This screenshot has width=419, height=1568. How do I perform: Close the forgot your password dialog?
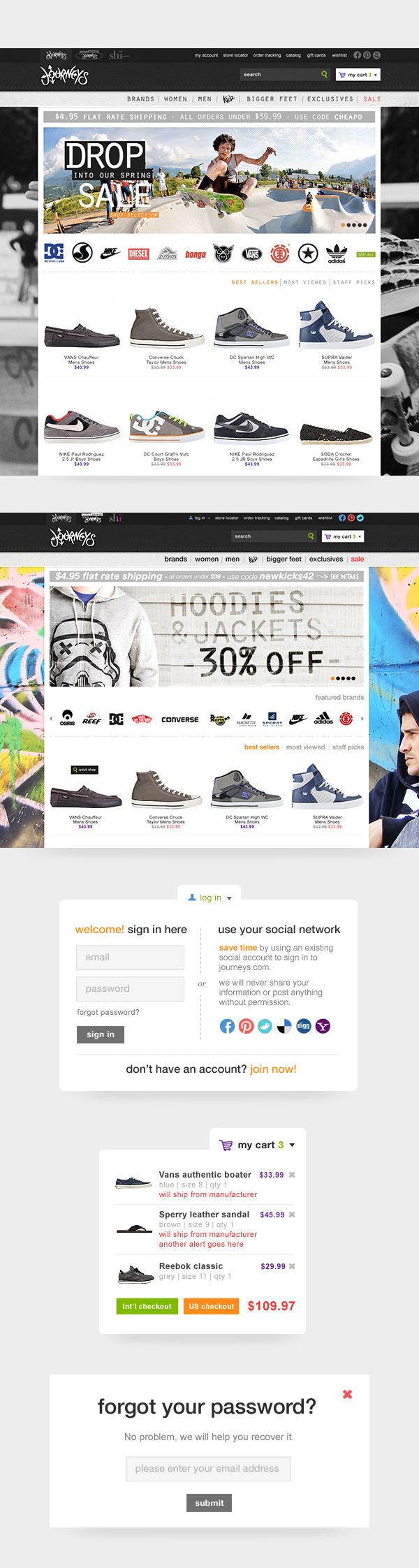coord(347,1394)
